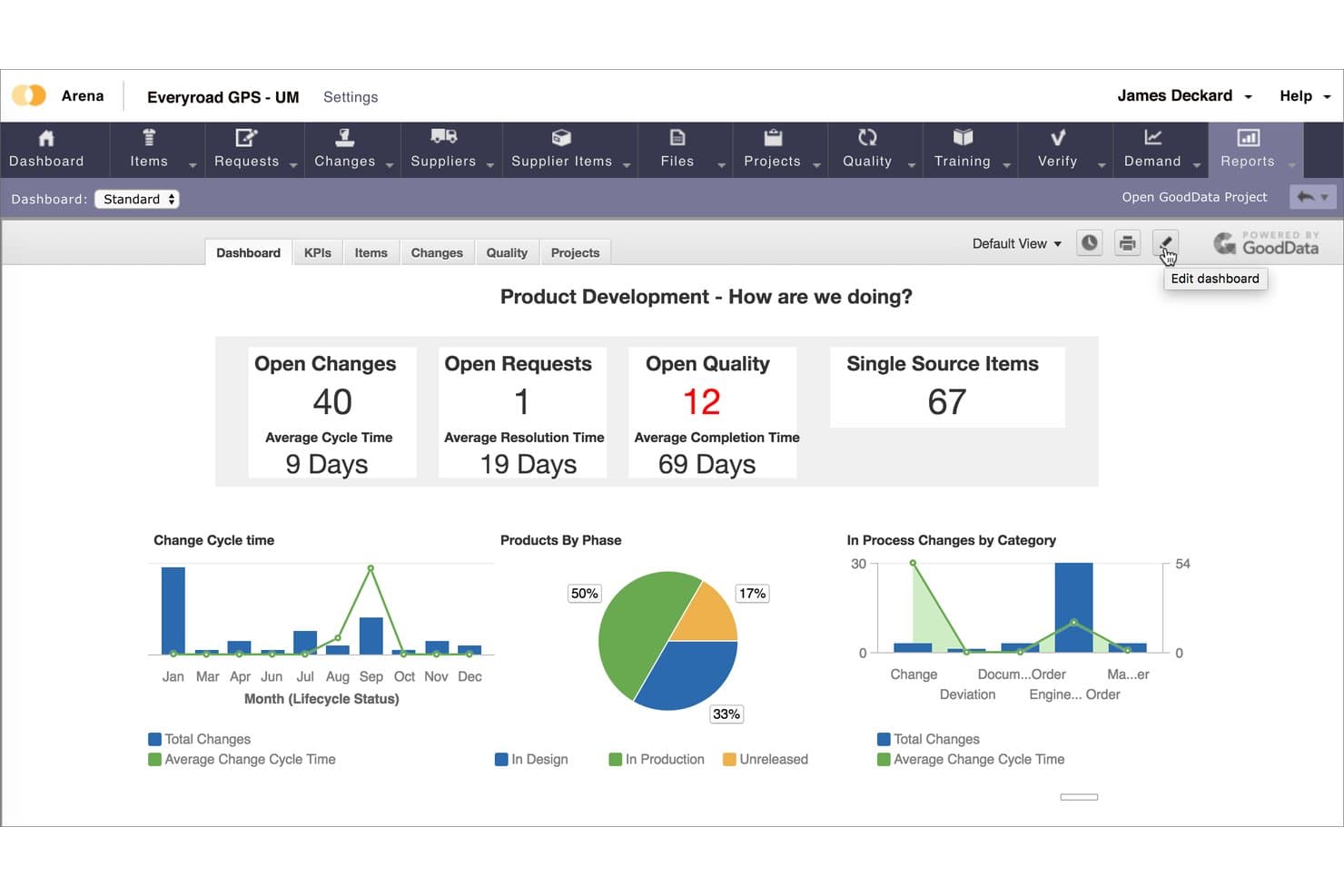Image resolution: width=1344 pixels, height=896 pixels.
Task: Open the Dashboard home icon
Action: pos(46,138)
